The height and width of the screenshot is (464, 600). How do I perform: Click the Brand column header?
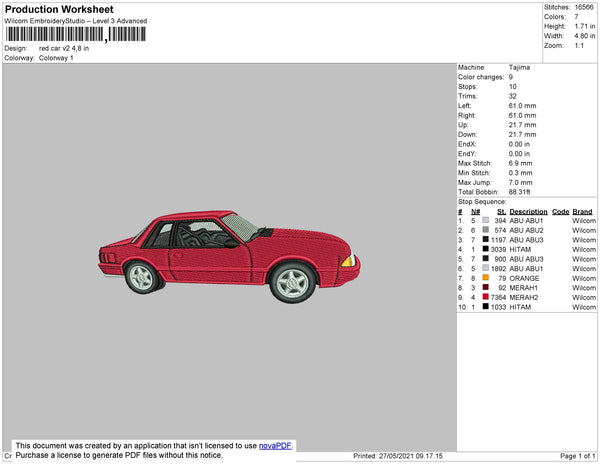point(582,212)
